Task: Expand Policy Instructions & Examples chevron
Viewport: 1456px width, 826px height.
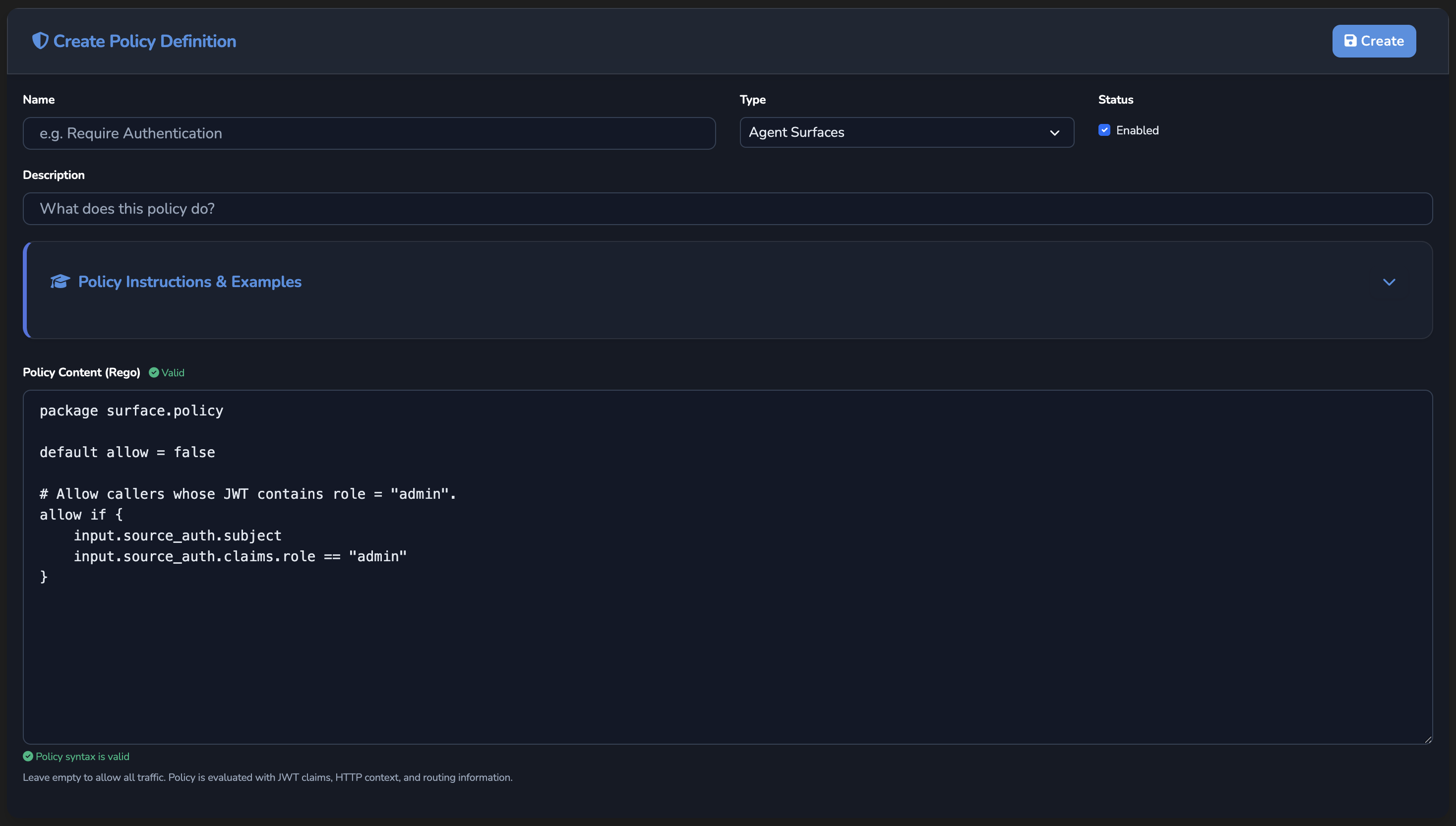Action: [x=1389, y=282]
